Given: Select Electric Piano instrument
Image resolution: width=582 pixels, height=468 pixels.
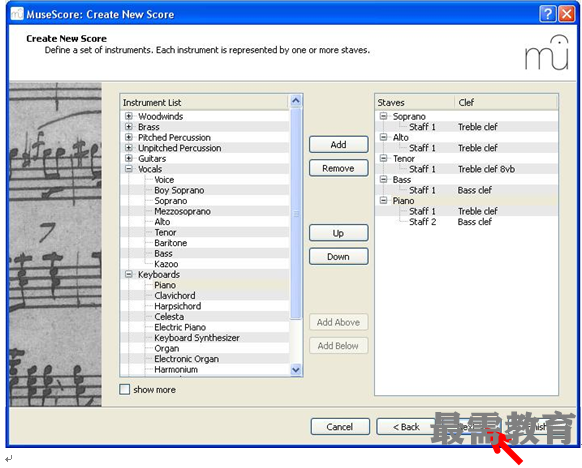Looking at the screenshot, I should tap(180, 327).
